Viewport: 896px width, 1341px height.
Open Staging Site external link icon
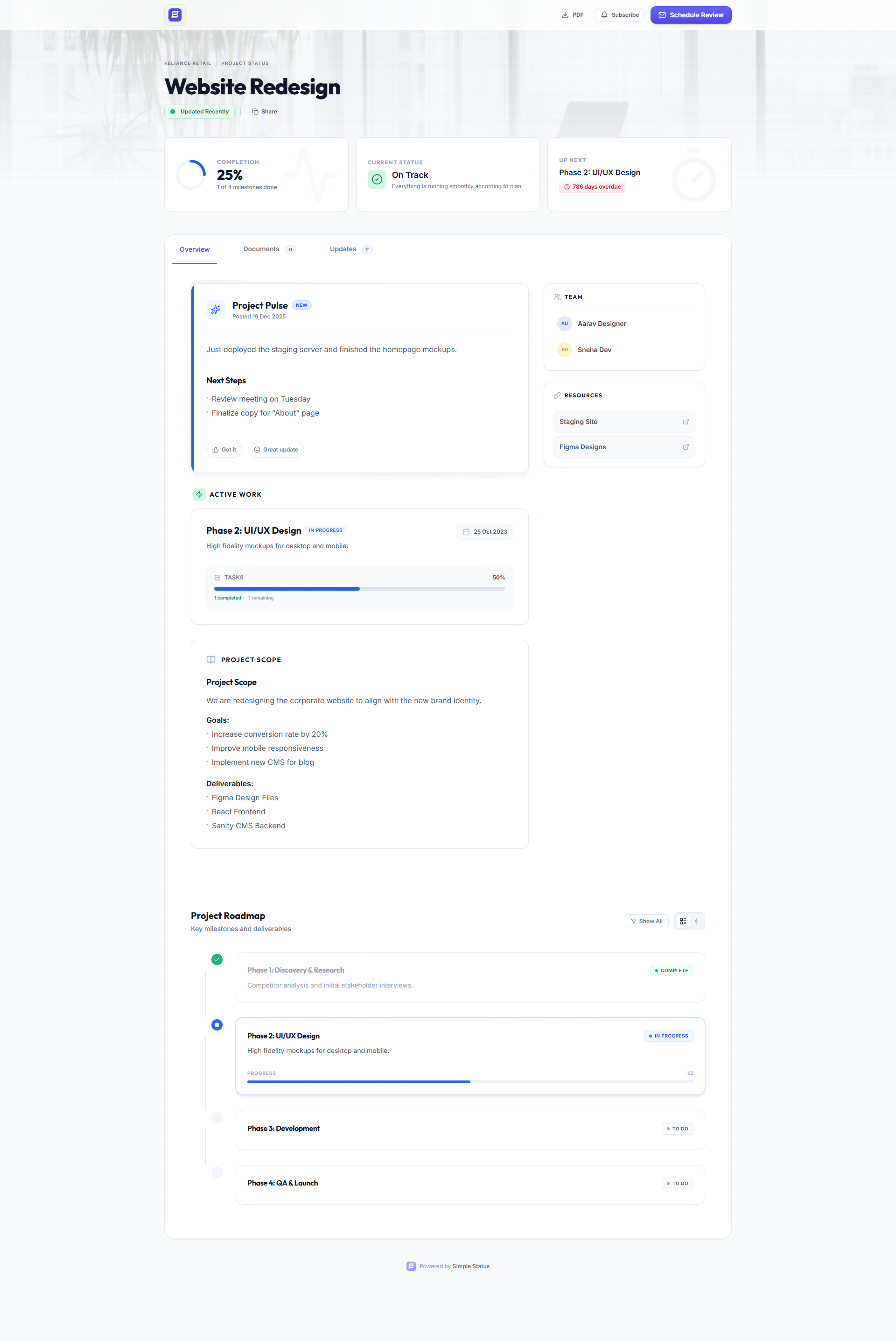click(686, 422)
